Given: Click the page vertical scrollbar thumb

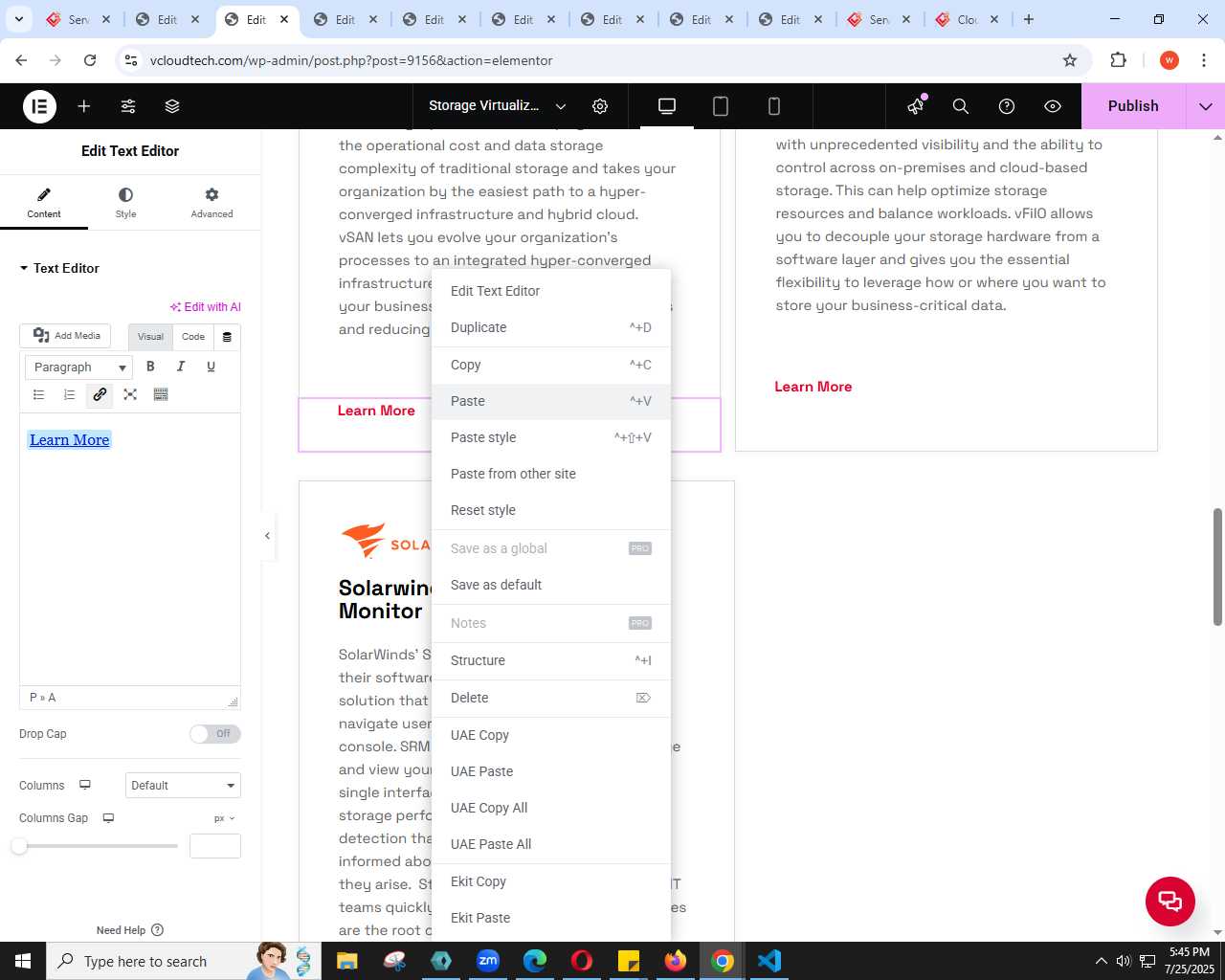Looking at the screenshot, I should pyautogui.click(x=1217, y=567).
